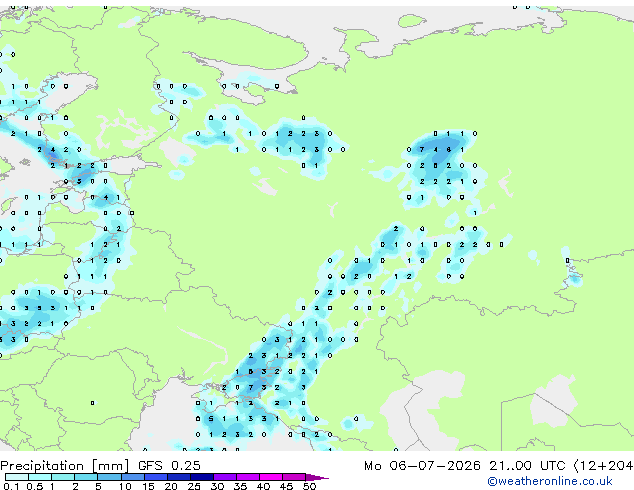Screen dimensions: 634x490
Task: Click the legend label '10'
Action: tap(125, 486)
